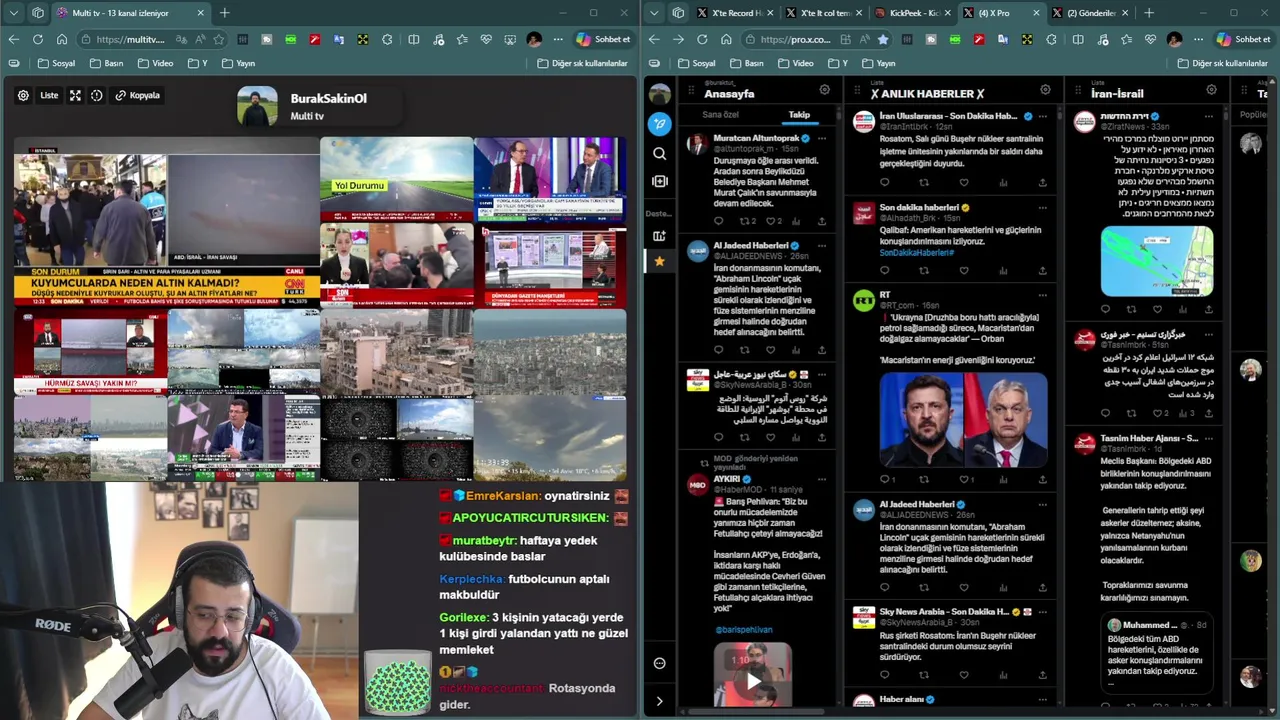Open ANLIK HABERLER column settings gear
1280x720 pixels.
pos(1045,89)
